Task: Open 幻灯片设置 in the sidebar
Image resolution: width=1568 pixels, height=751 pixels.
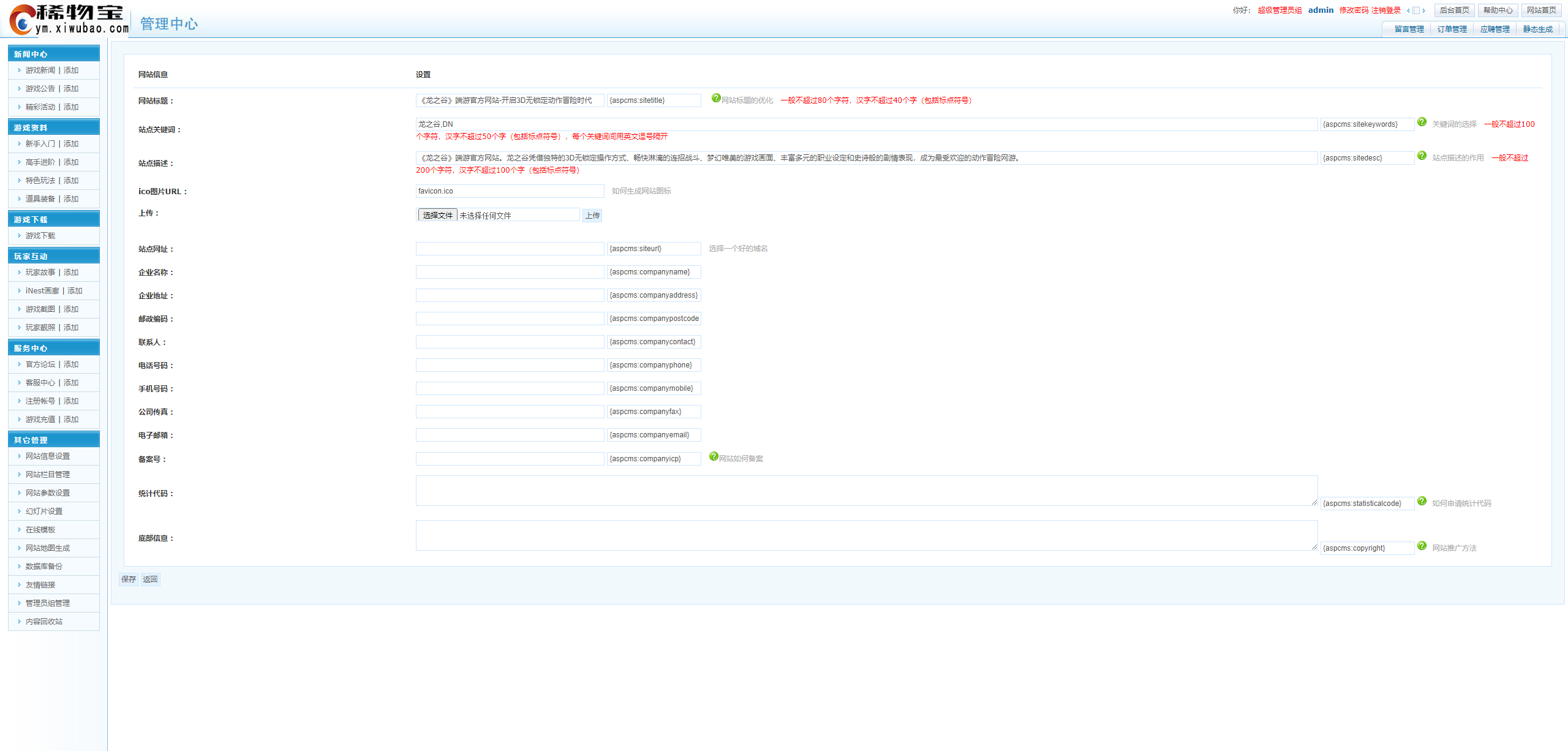Action: pos(44,511)
